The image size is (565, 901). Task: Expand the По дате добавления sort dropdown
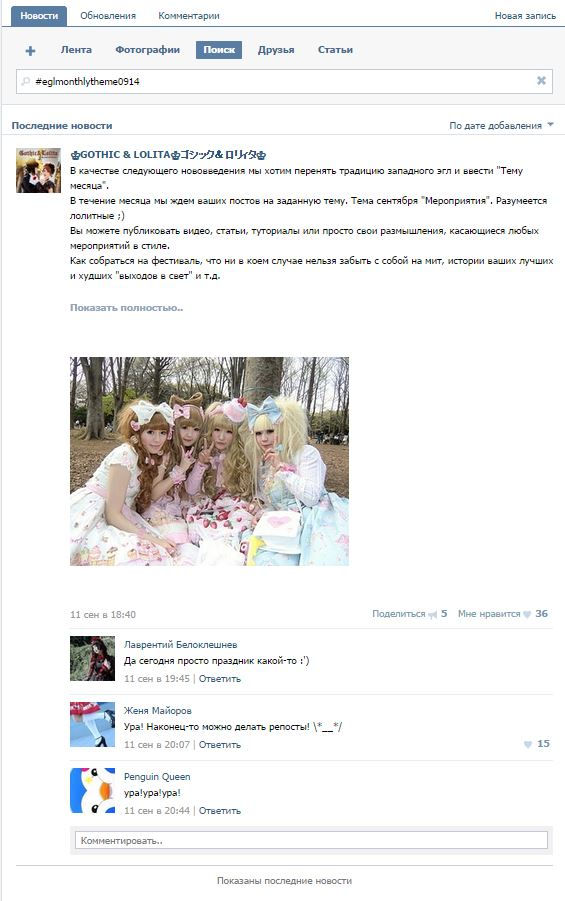pos(501,125)
